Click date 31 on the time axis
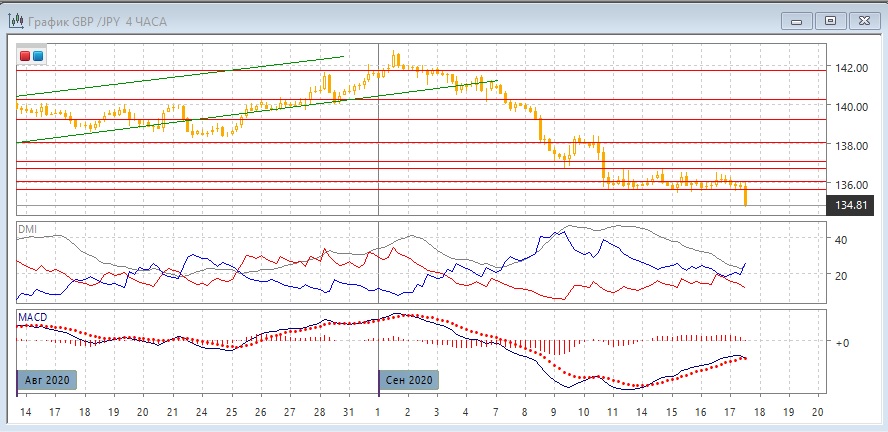This screenshot has height=432, width=888. [x=348, y=412]
